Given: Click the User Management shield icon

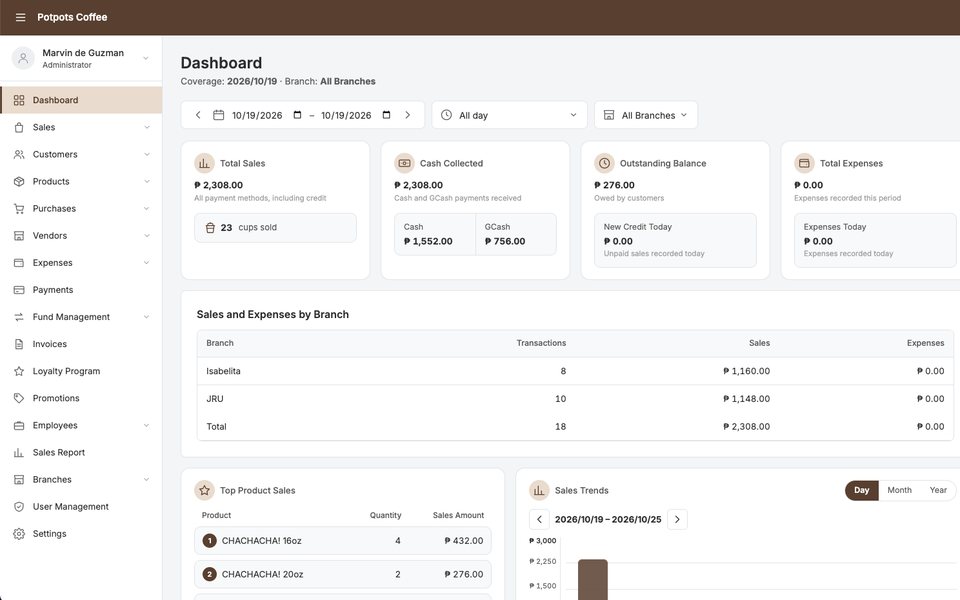Looking at the screenshot, I should coord(19,506).
